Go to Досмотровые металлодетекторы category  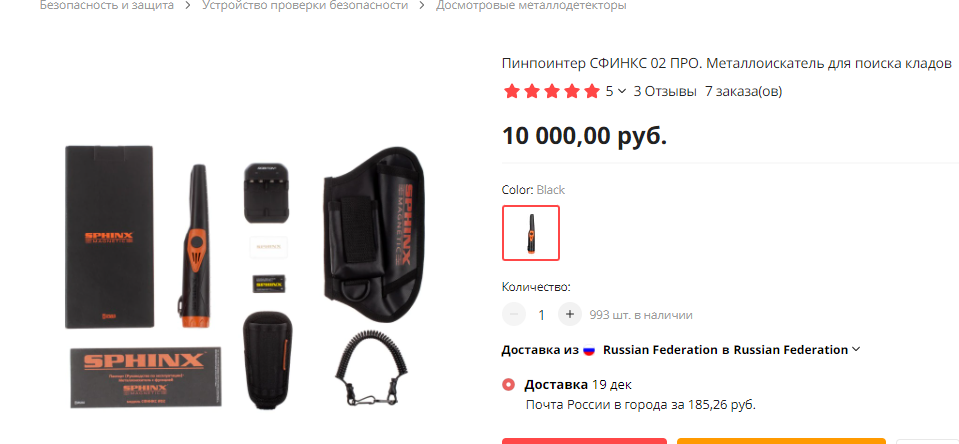click(531, 6)
